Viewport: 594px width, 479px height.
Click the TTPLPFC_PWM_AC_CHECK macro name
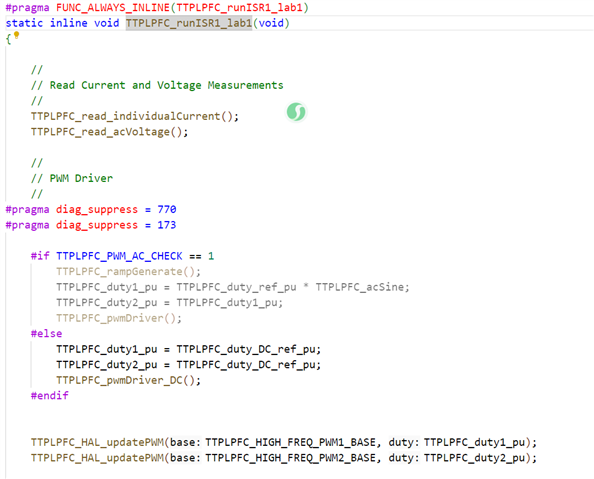[x=119, y=256]
